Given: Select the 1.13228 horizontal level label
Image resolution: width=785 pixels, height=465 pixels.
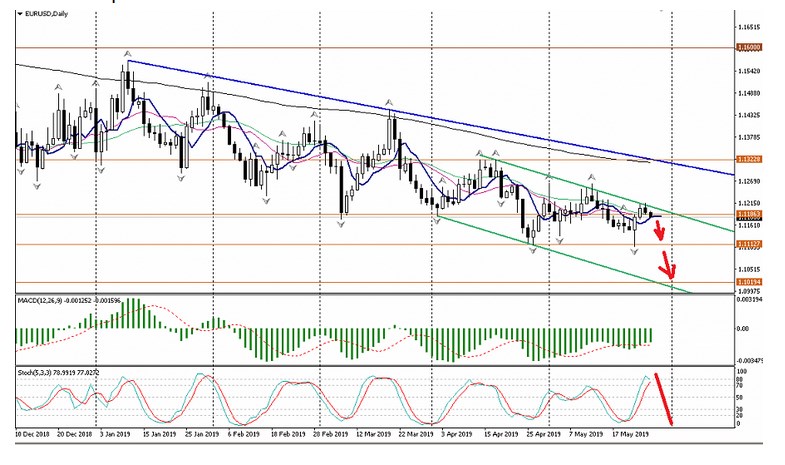Looking at the screenshot, I should (746, 160).
